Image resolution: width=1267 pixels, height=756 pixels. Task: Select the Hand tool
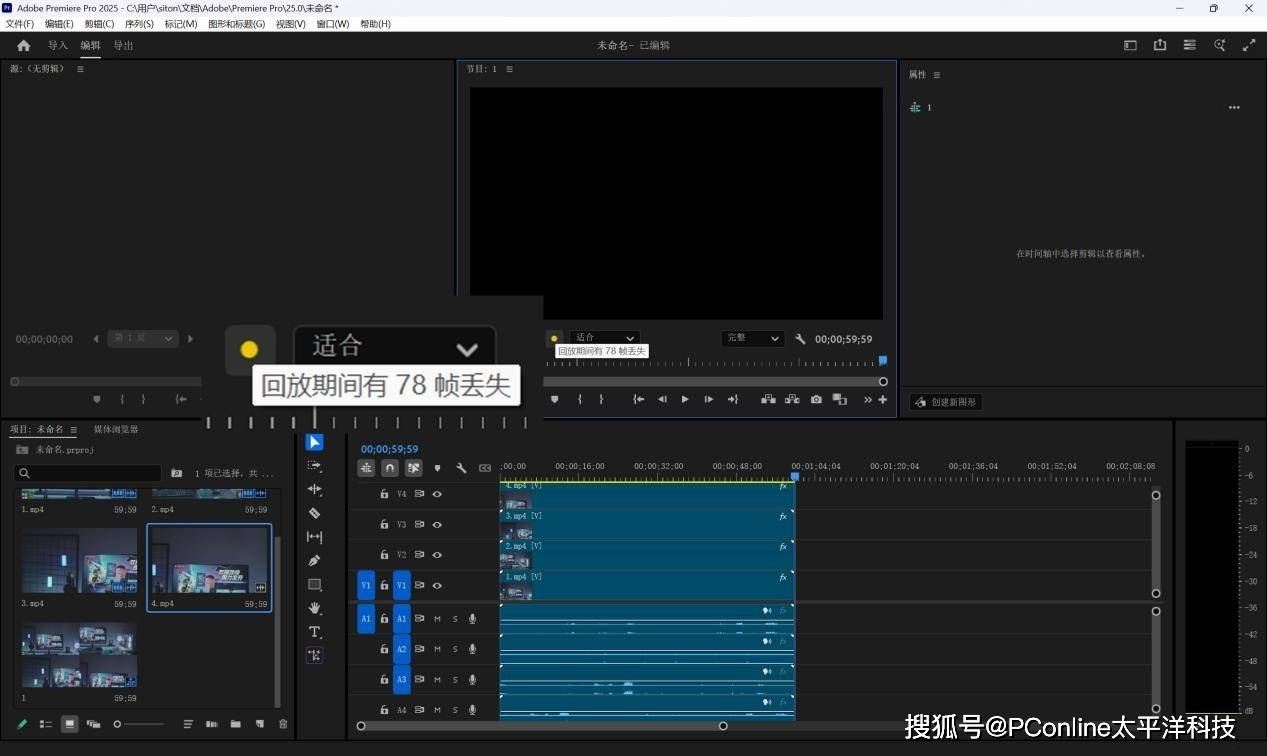(314, 608)
